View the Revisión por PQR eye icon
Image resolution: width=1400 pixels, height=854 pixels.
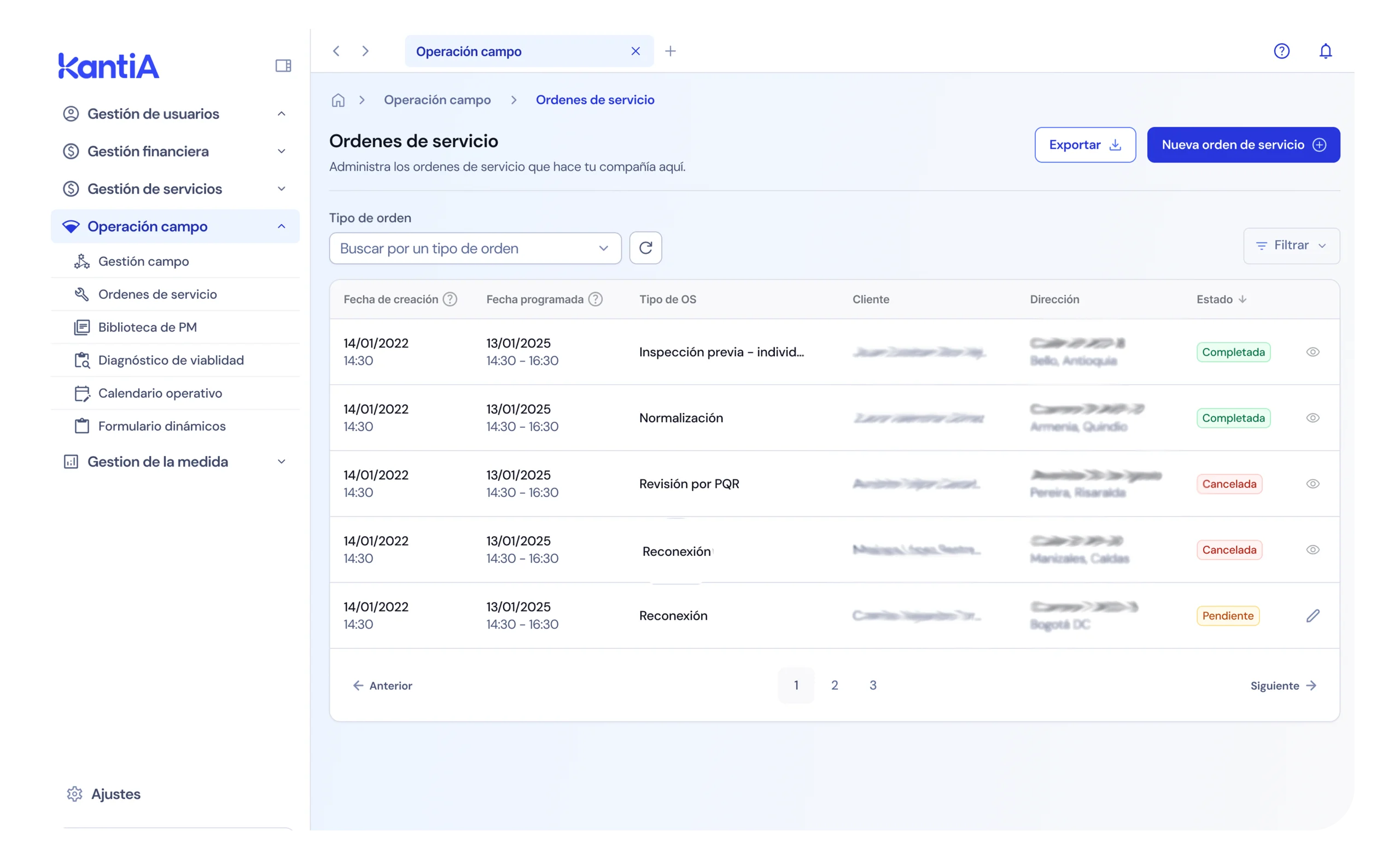pyautogui.click(x=1312, y=484)
